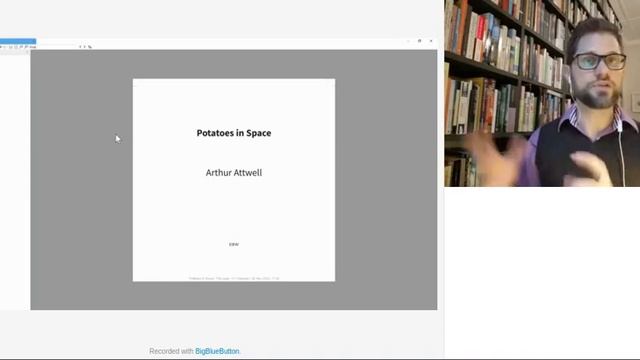Minimize the PDF viewer window
640x360 pixels.
click(408, 41)
